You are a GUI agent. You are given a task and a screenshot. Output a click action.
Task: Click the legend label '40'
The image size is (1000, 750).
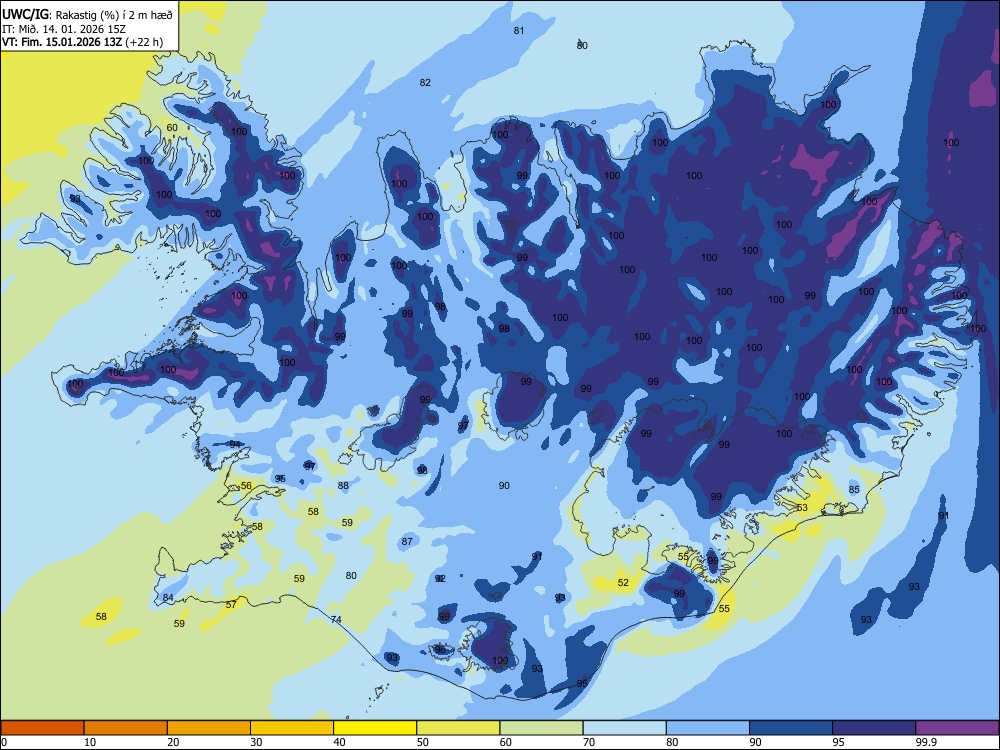pos(340,742)
